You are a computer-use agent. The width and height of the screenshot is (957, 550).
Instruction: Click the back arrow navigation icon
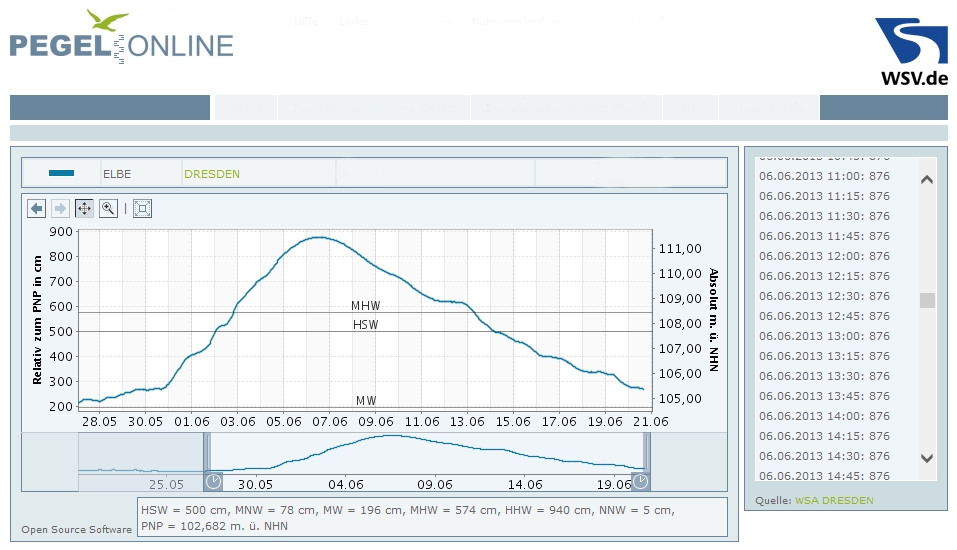tap(37, 209)
